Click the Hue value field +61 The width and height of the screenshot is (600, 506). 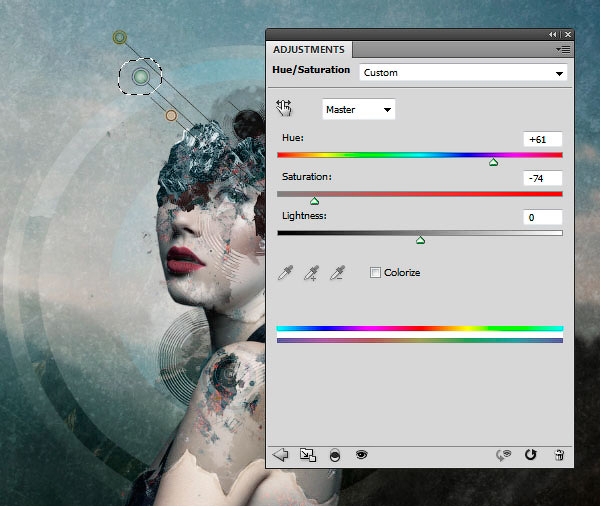click(x=543, y=139)
